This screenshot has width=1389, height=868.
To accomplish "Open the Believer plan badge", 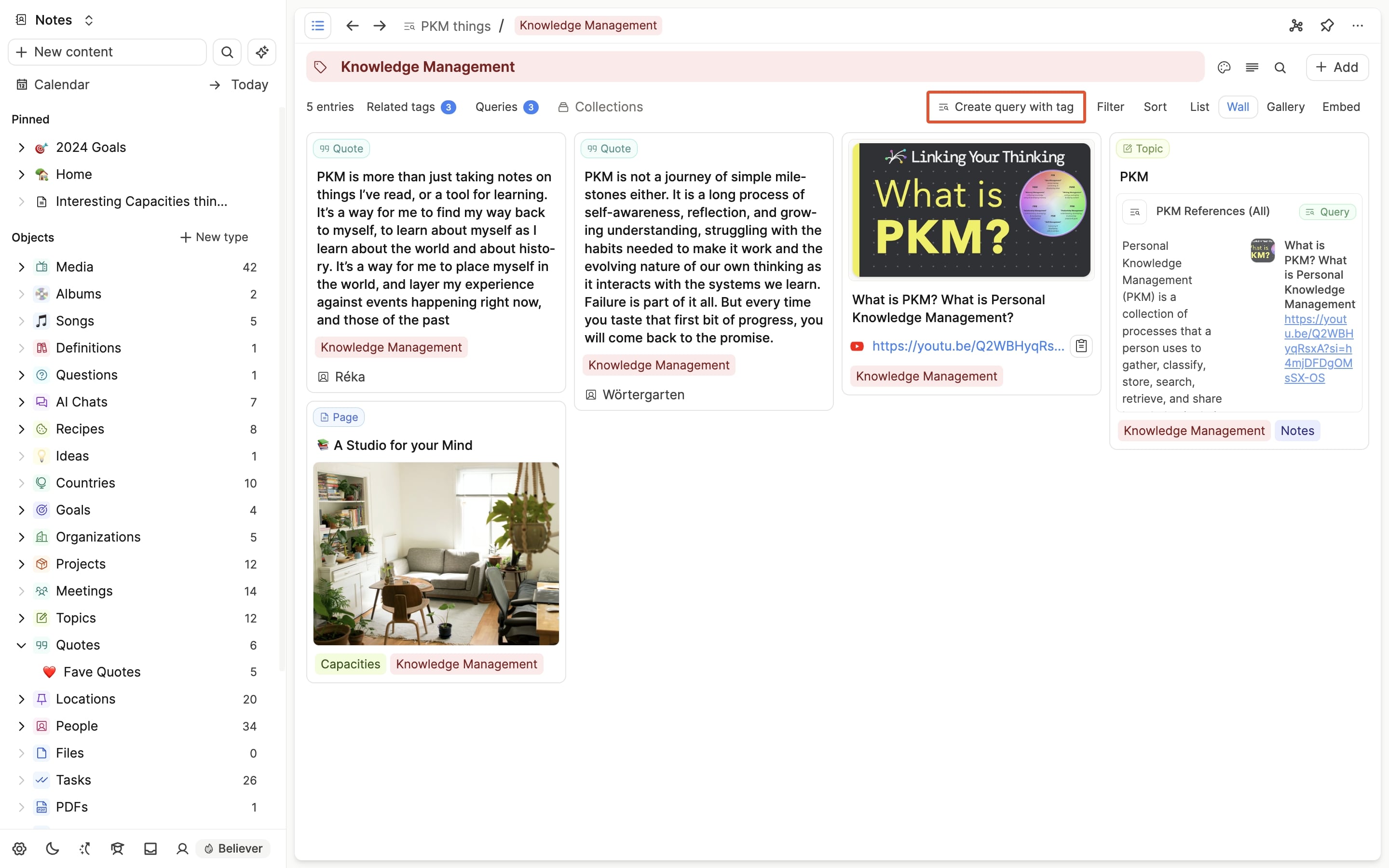I will click(233, 849).
